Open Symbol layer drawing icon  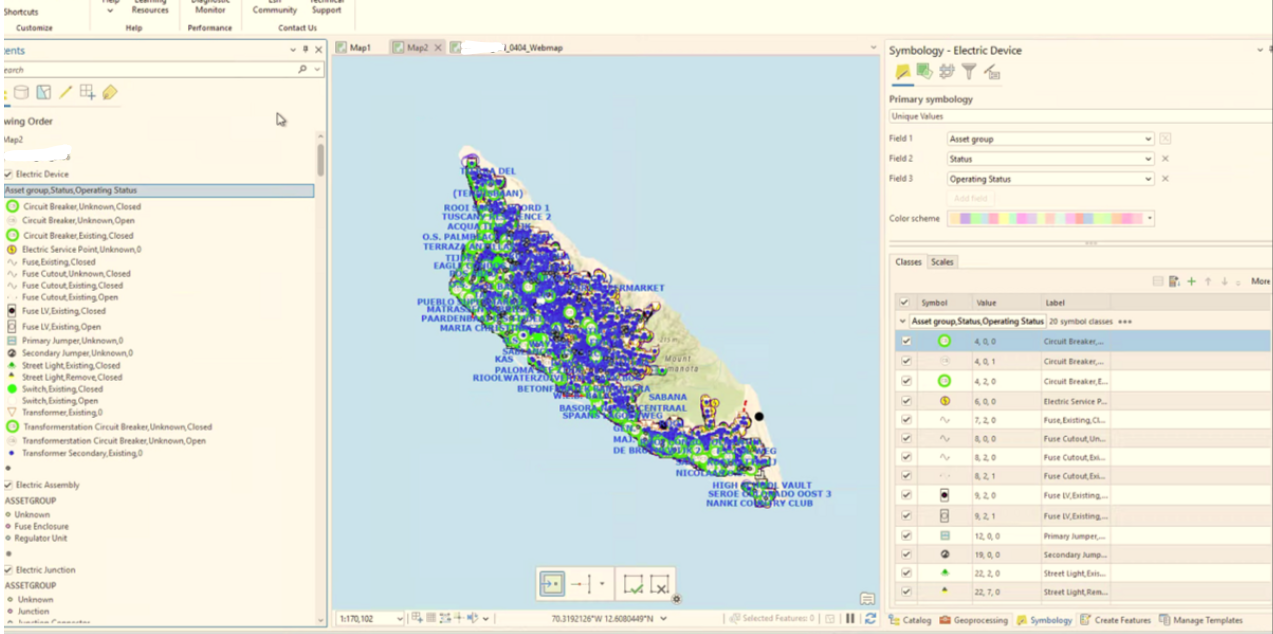point(946,71)
